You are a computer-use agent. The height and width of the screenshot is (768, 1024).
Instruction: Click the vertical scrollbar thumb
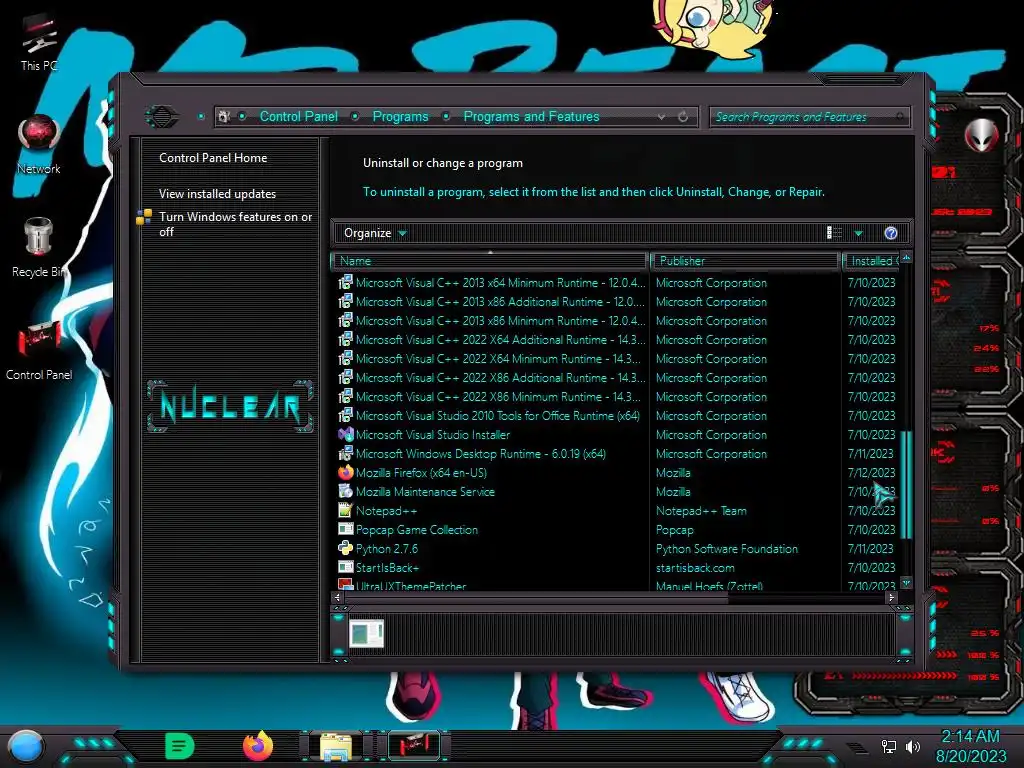point(906,485)
